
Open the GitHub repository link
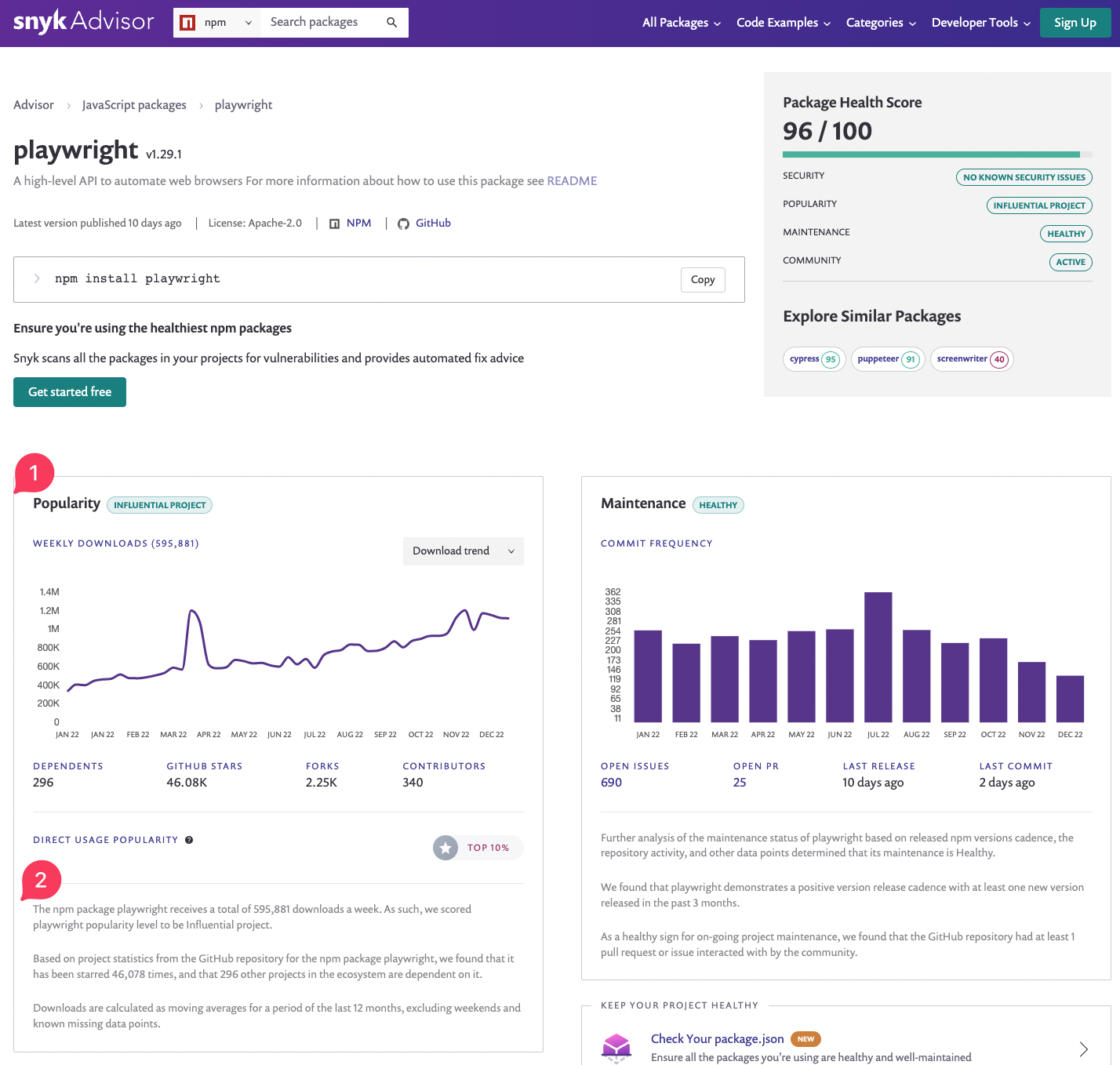(x=432, y=224)
